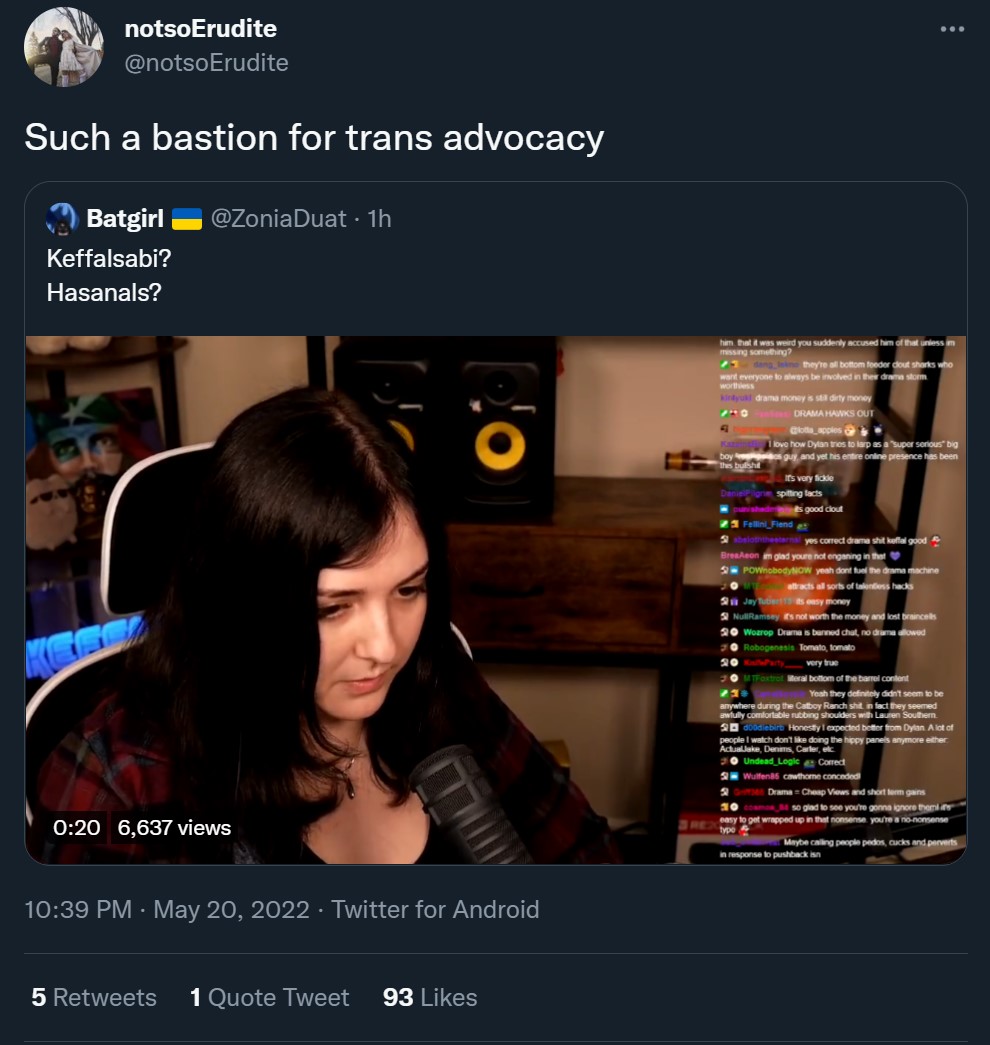The width and height of the screenshot is (990, 1045).
Task: Click the 1h timestamp on quoted tweet
Action: (x=379, y=219)
